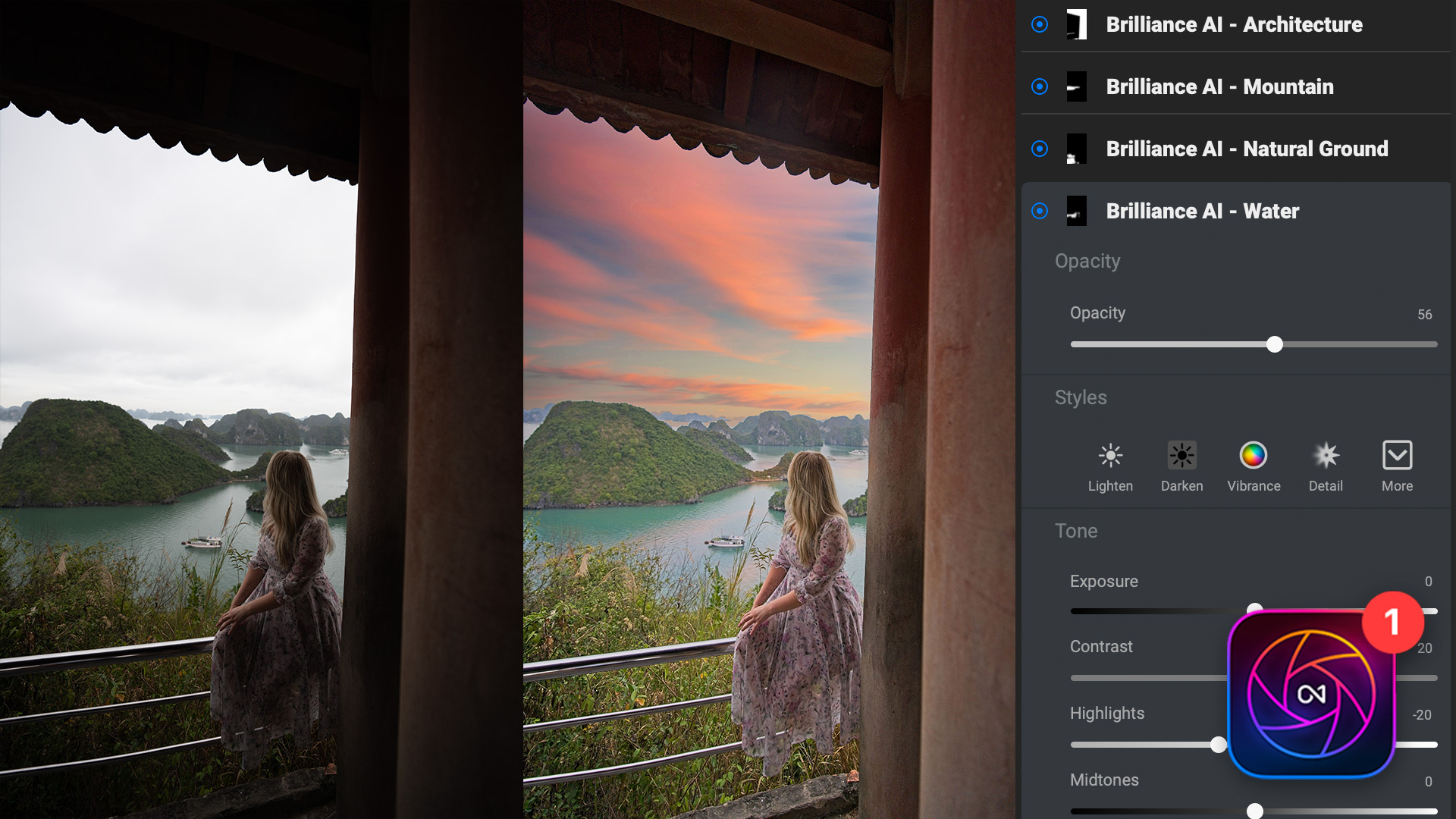Open the Brilliance AI - Water mask thumbnail
The image size is (1456, 819).
(1078, 211)
